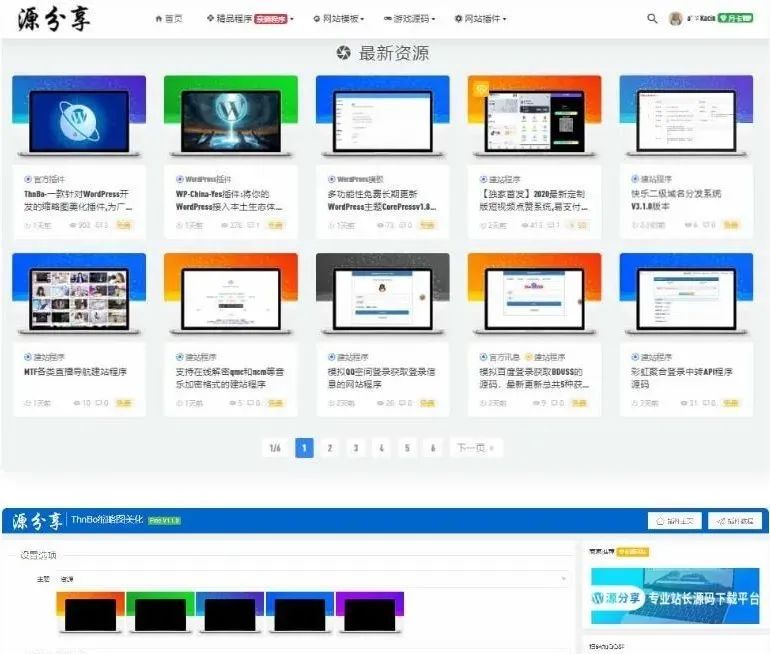Open the title link 彩虹聚合登录中转API程序源码
770x654 pixels.
pos(682,378)
